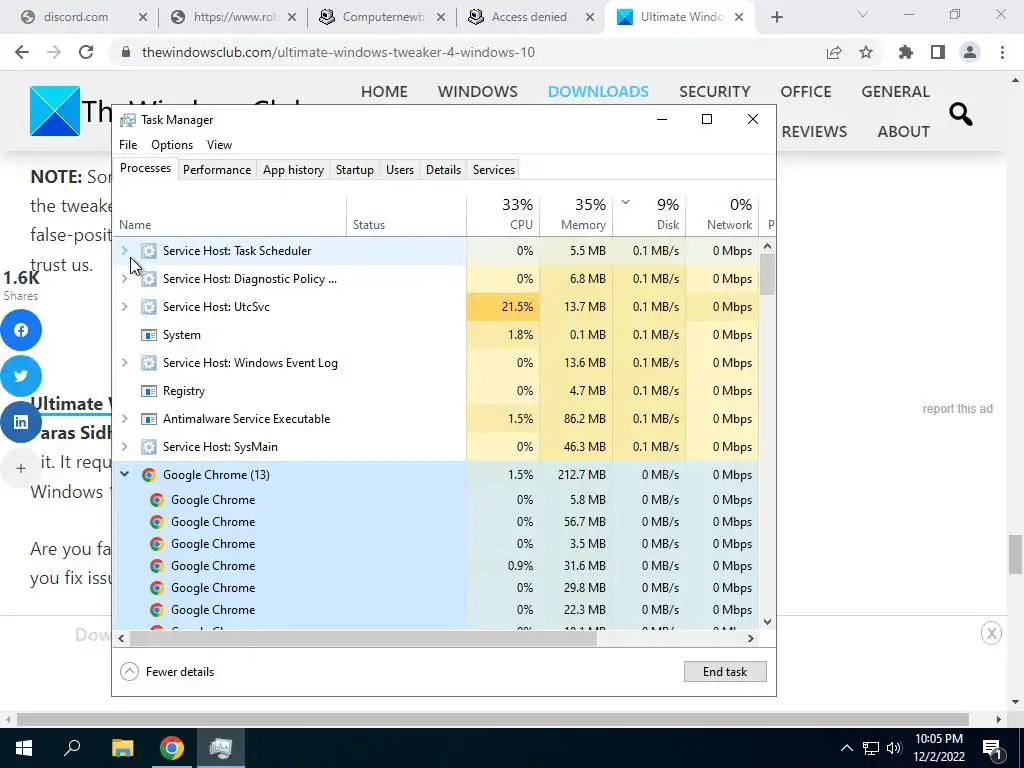Open Chrome profile avatar icon
The image size is (1024, 768).
pos(970,52)
